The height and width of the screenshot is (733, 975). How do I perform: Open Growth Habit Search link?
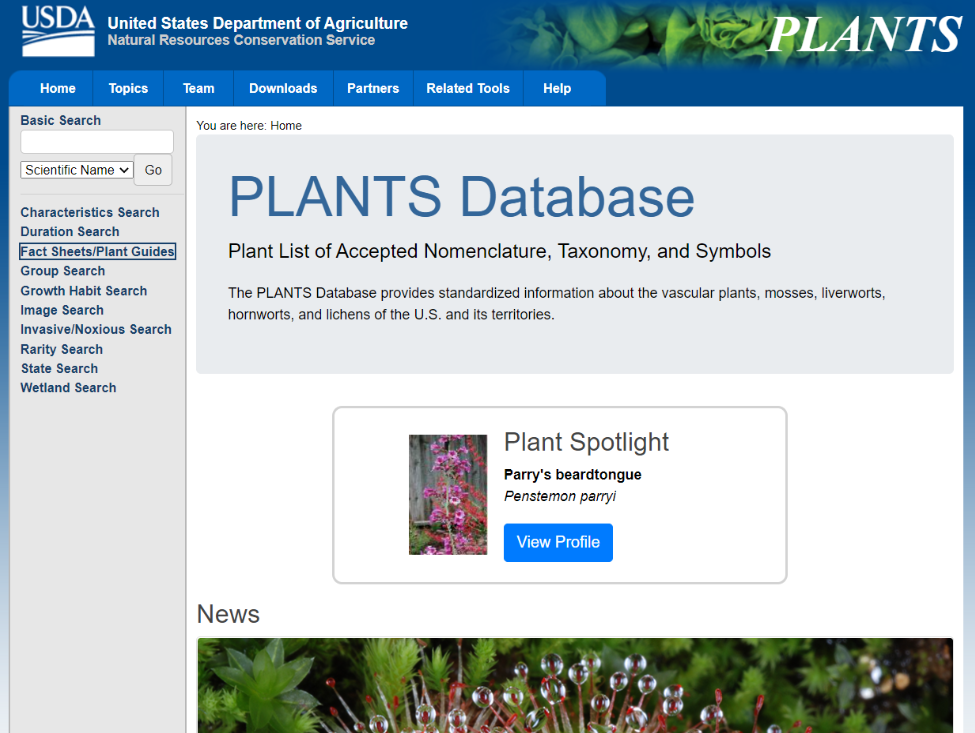[x=83, y=291]
